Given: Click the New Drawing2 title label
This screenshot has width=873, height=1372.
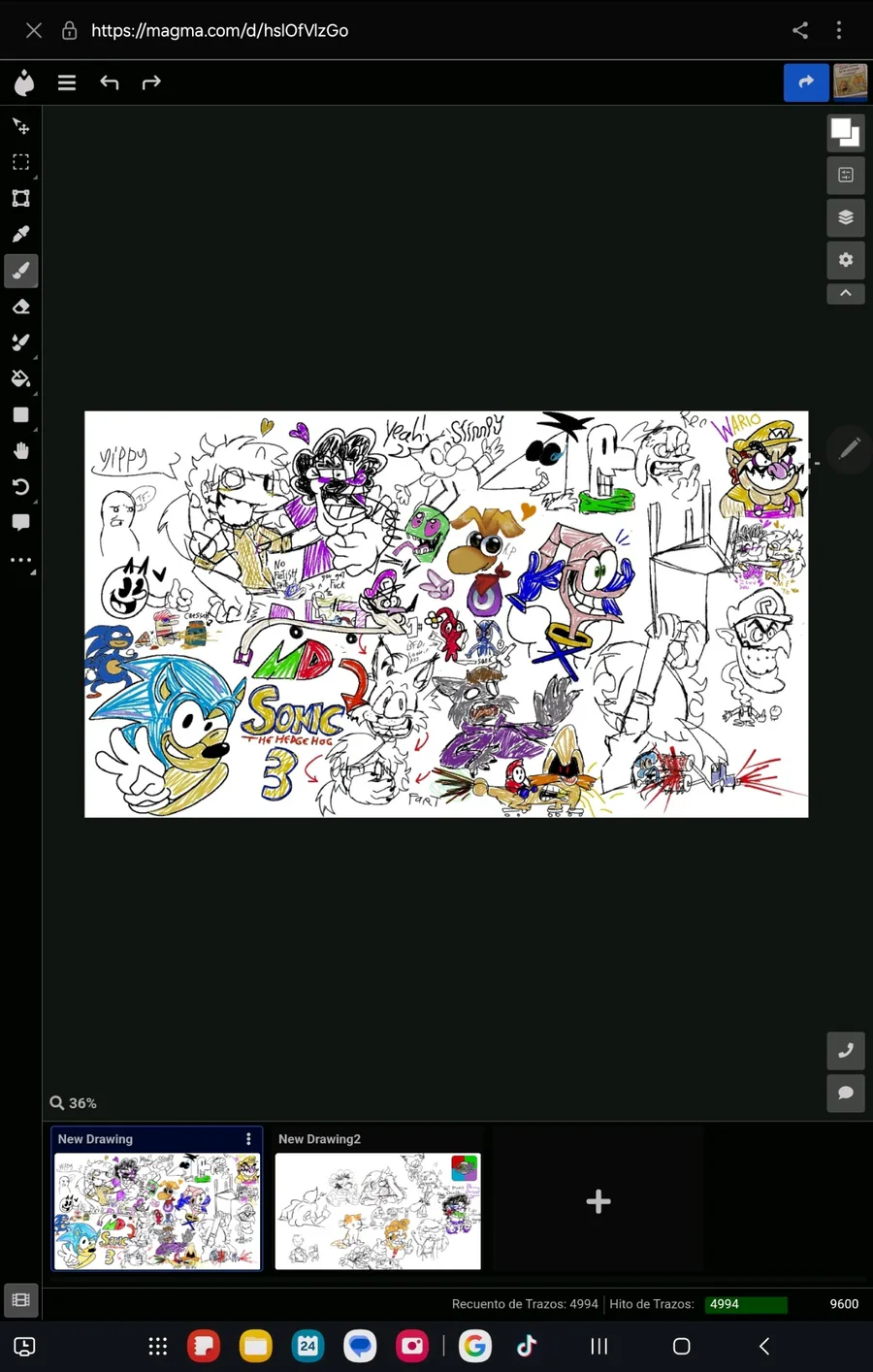Looking at the screenshot, I should pyautogui.click(x=319, y=1139).
